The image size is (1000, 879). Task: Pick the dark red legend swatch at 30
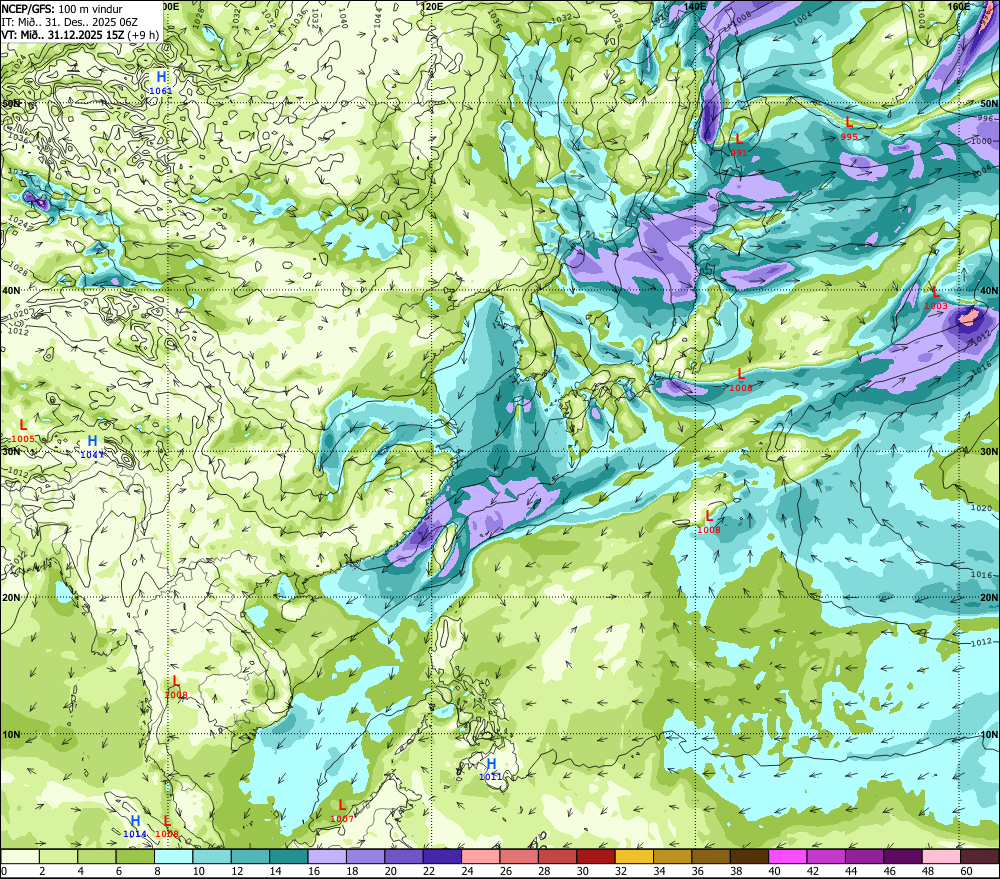pos(596,856)
